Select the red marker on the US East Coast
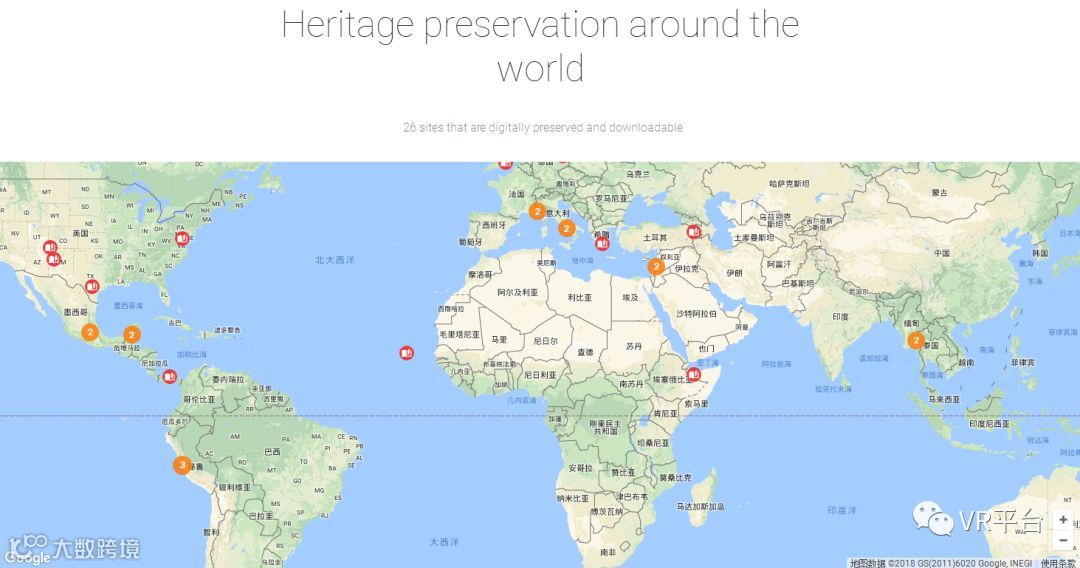Image resolution: width=1080 pixels, height=568 pixels. coord(183,238)
